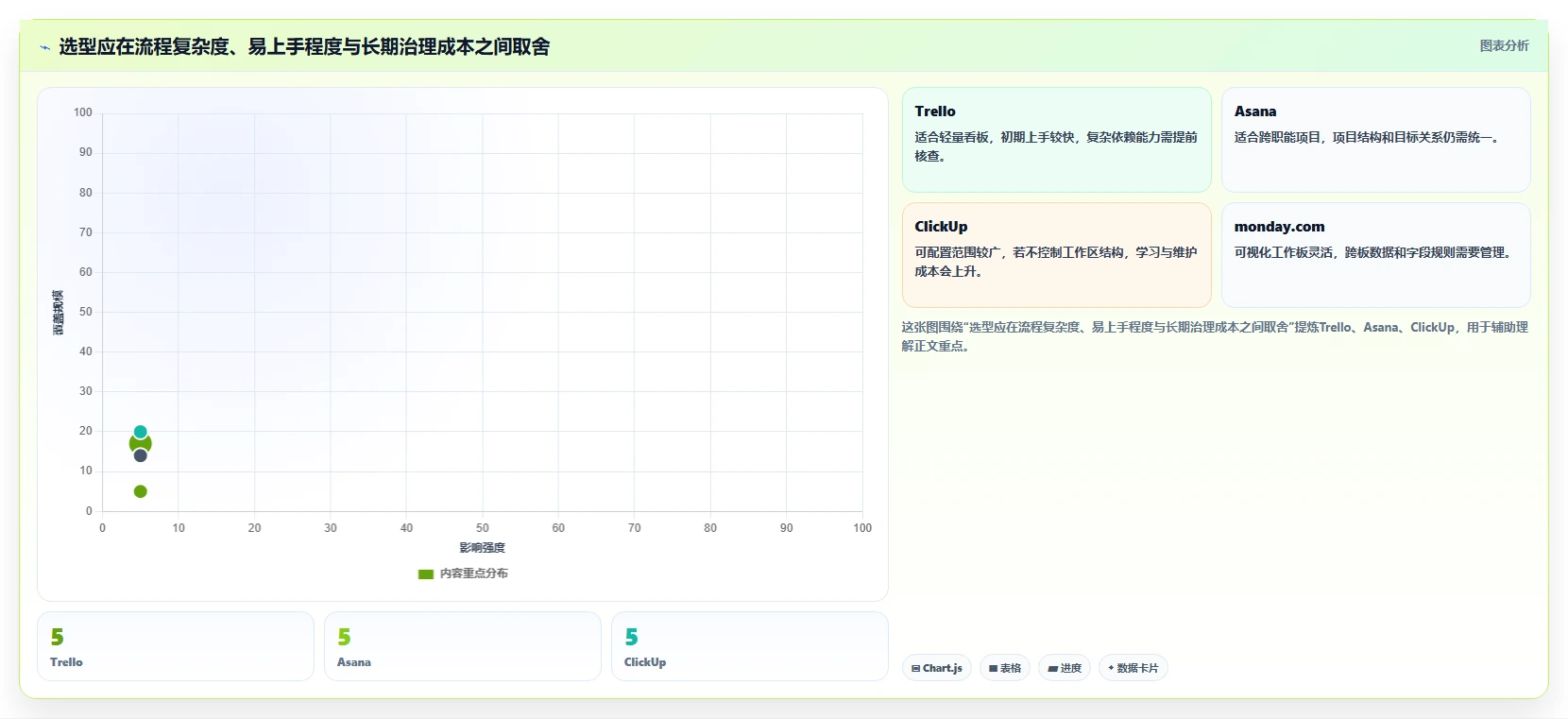Click the vertical y-axis title label
The width and height of the screenshot is (1568, 719).
pos(59,313)
